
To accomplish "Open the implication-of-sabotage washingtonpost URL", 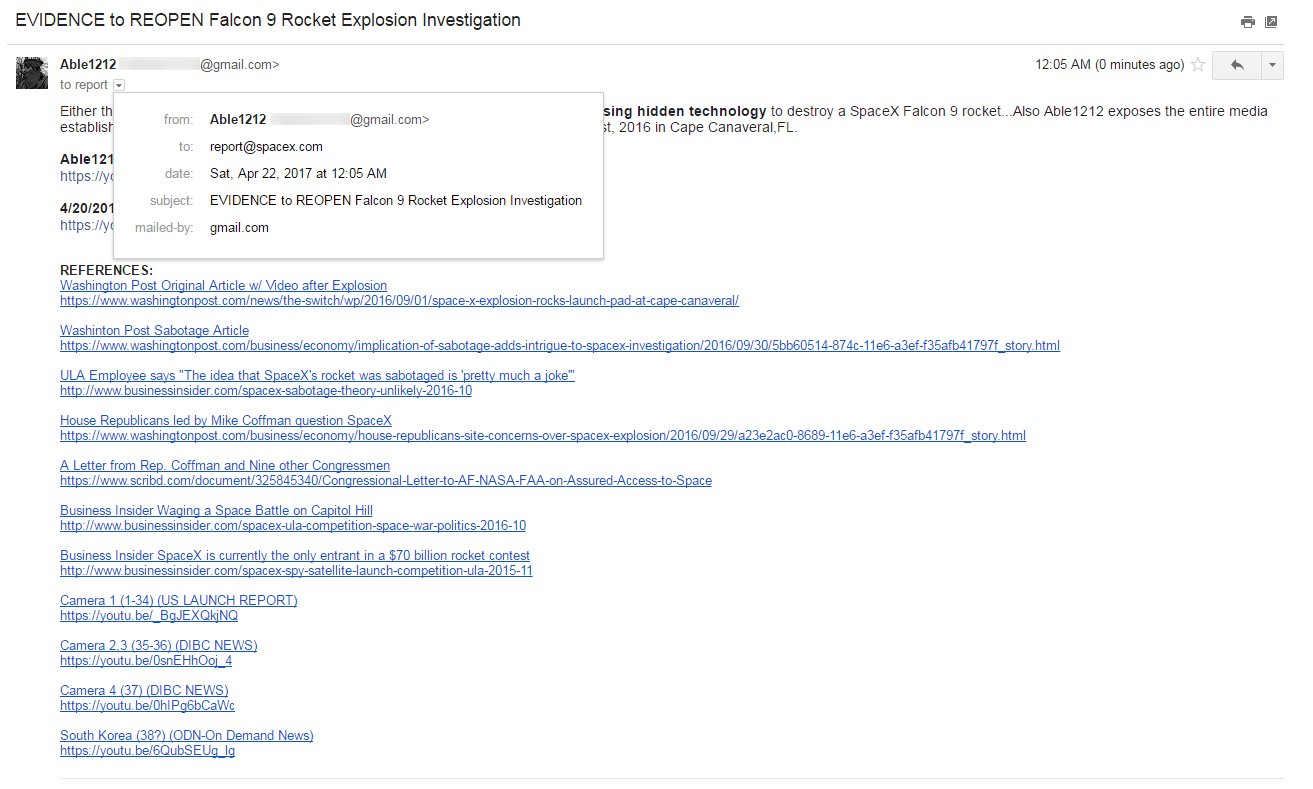I will tap(560, 346).
